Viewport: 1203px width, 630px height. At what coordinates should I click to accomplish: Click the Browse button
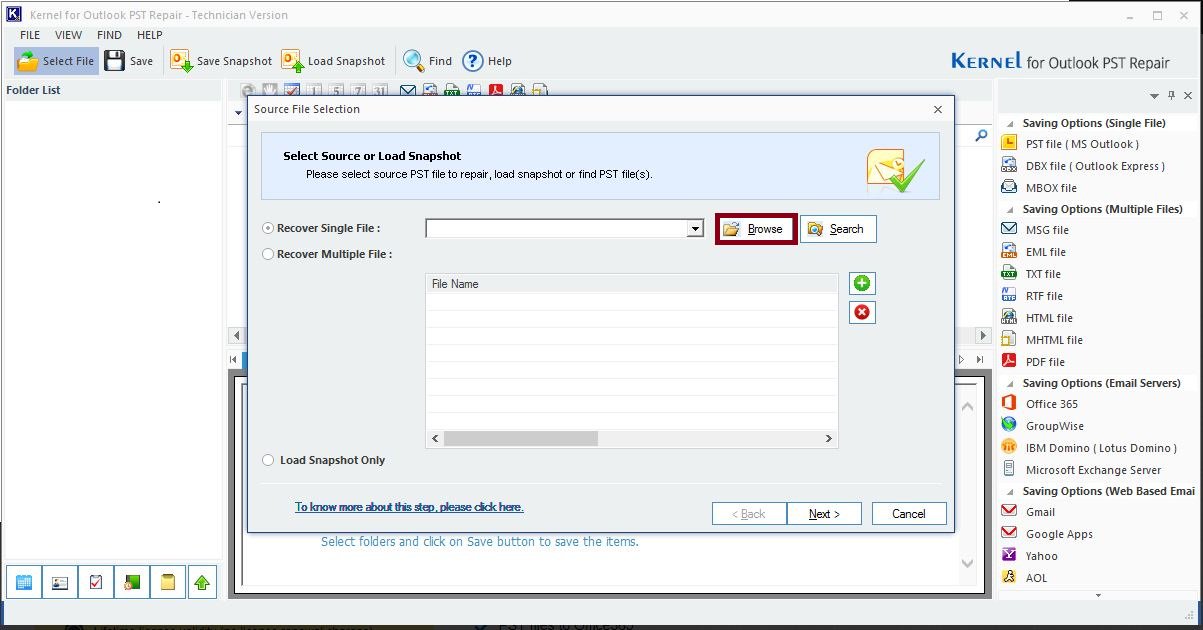point(755,229)
